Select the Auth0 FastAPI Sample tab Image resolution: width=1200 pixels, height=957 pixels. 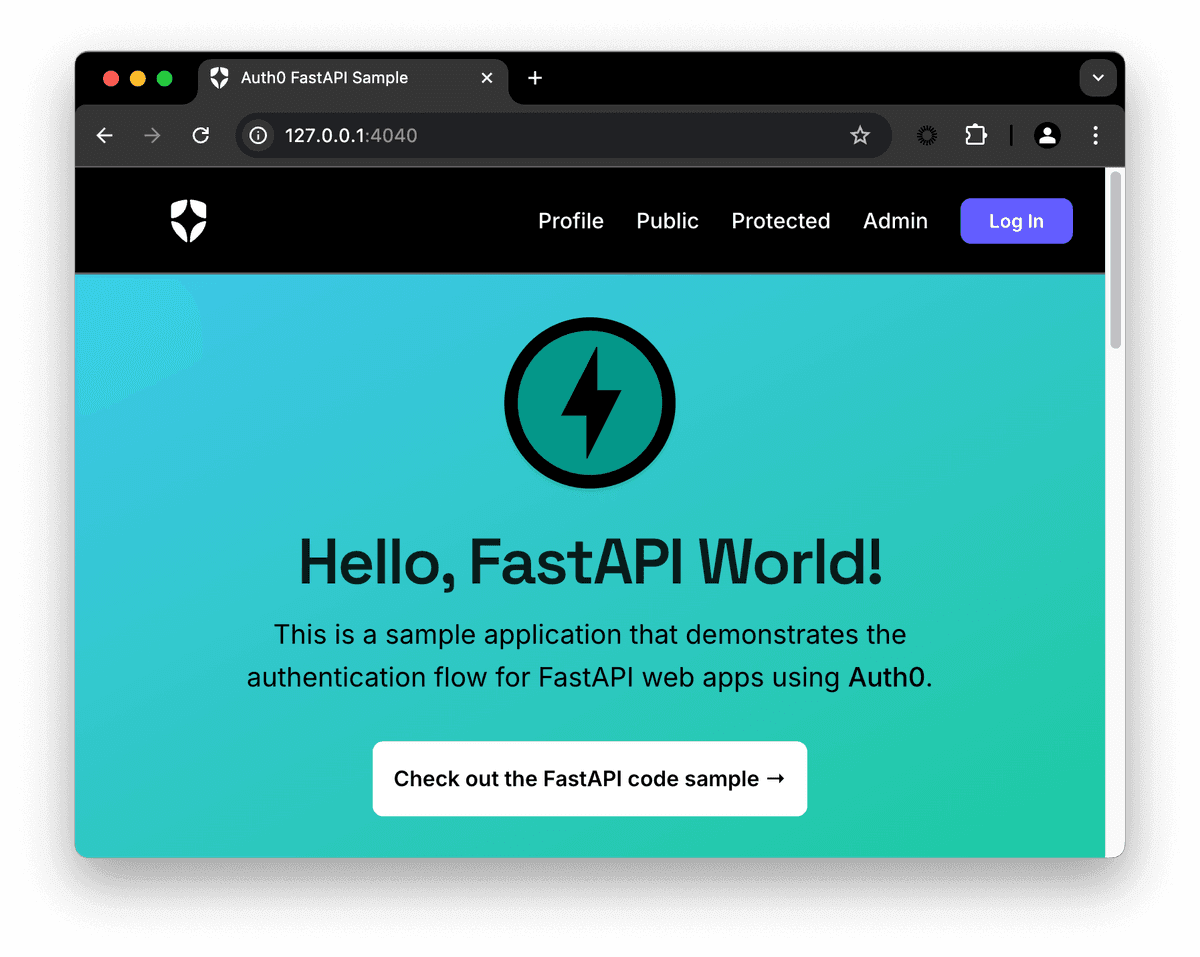[x=354, y=78]
